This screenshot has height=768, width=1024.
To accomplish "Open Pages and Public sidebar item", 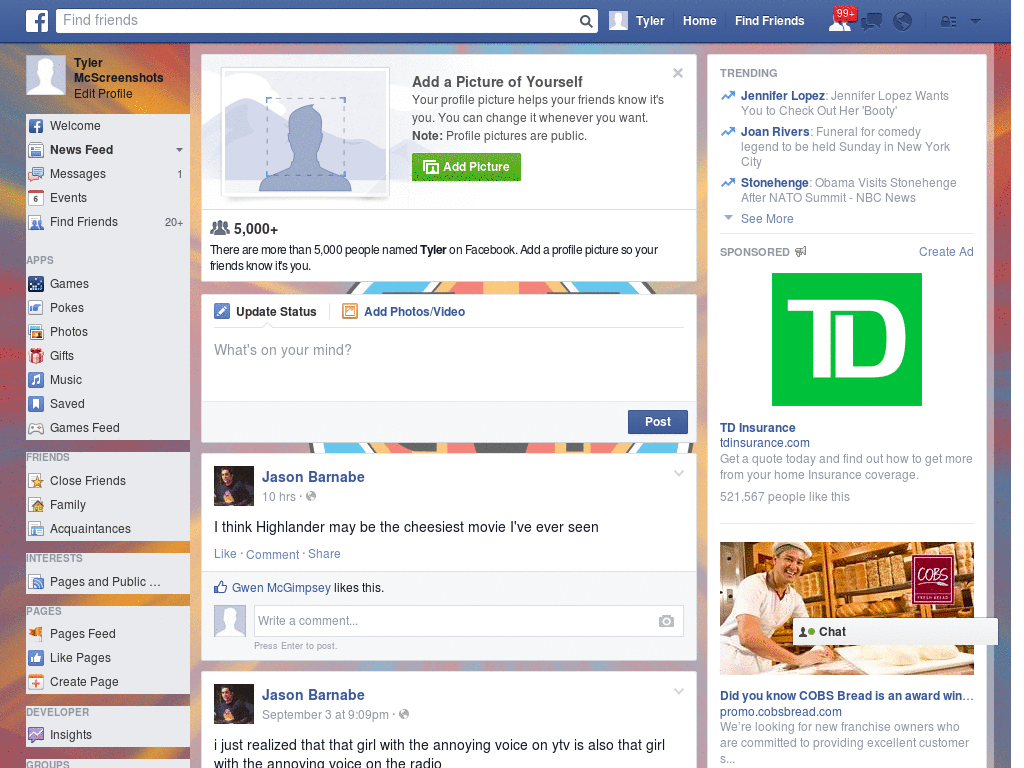I will (105, 582).
